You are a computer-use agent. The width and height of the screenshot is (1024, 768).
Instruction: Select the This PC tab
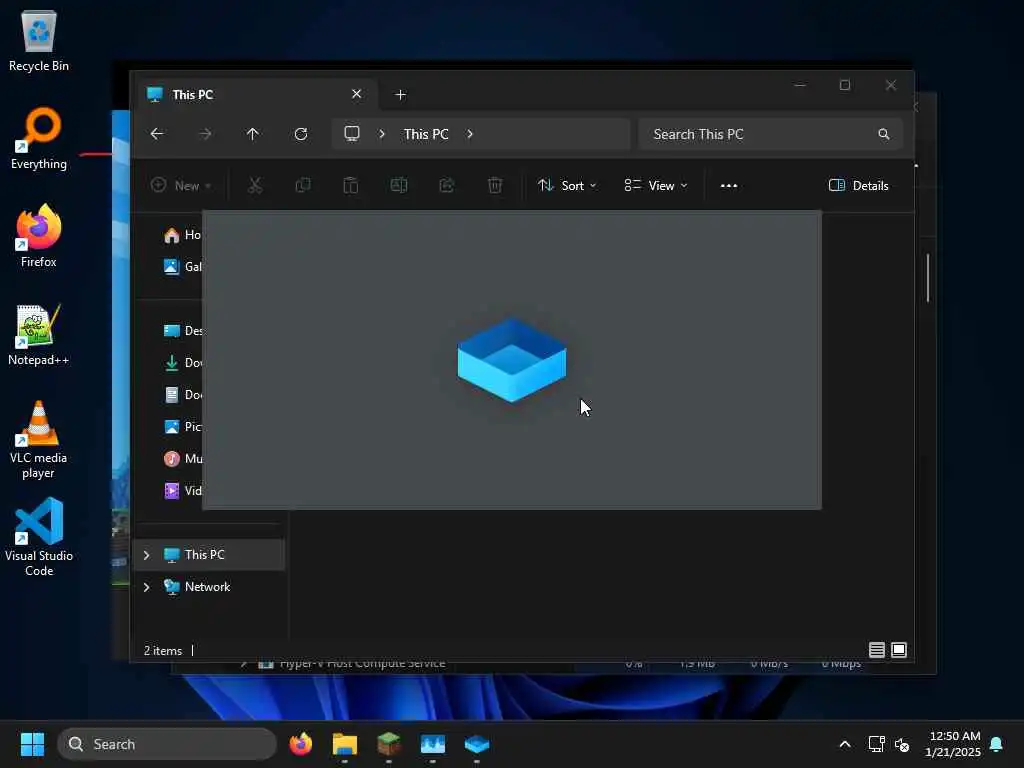pyautogui.click(x=255, y=95)
